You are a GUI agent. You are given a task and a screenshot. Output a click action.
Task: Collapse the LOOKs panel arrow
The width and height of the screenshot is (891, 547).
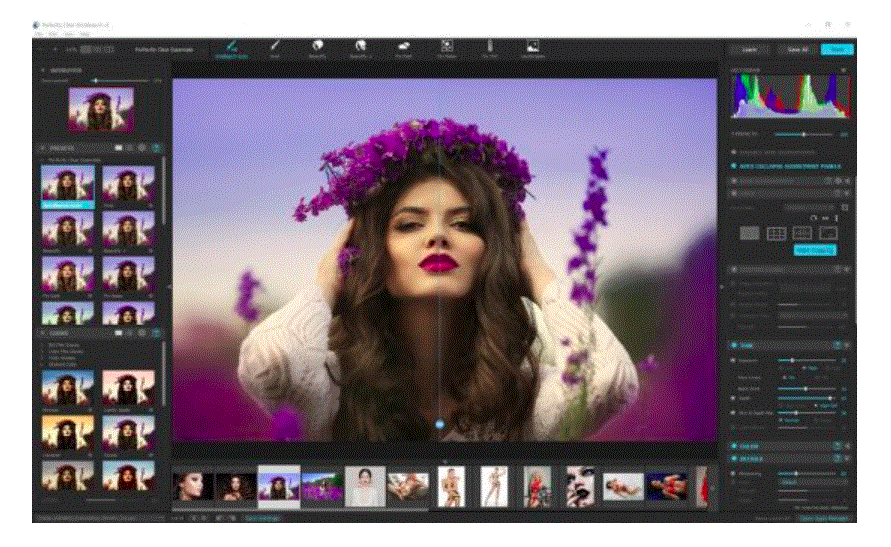click(x=43, y=333)
